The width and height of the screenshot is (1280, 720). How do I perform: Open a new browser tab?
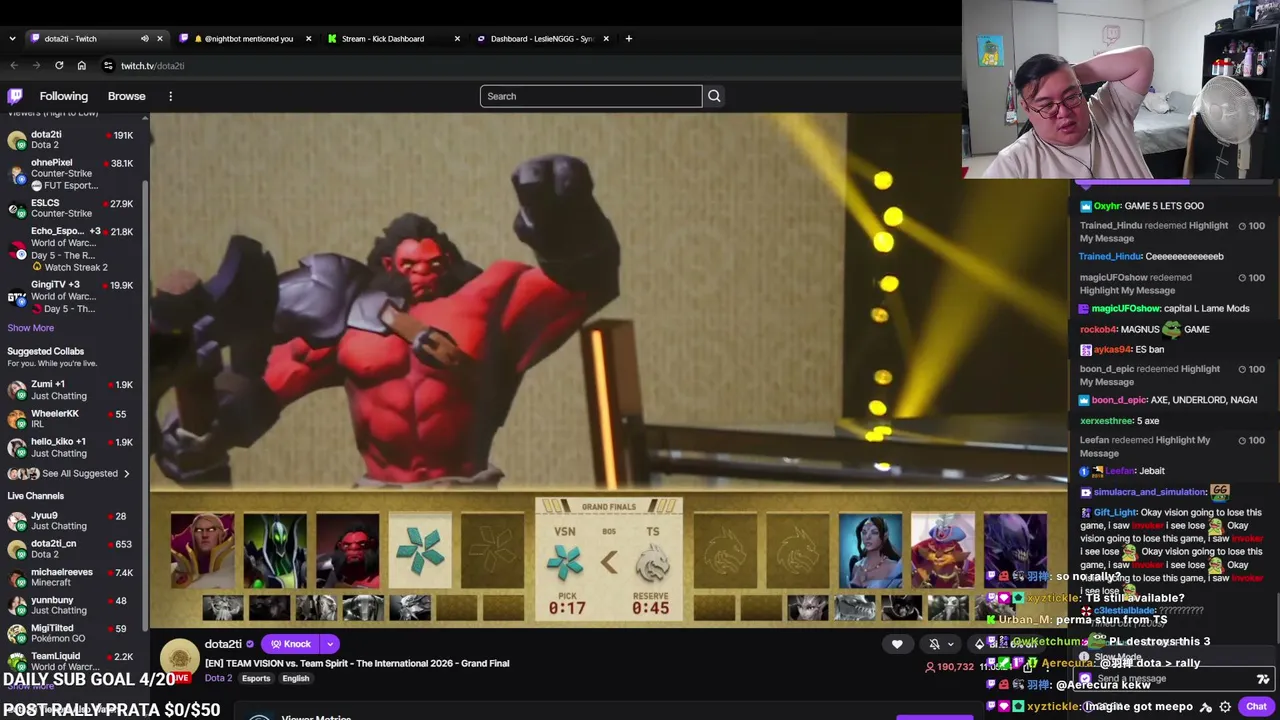[628, 39]
